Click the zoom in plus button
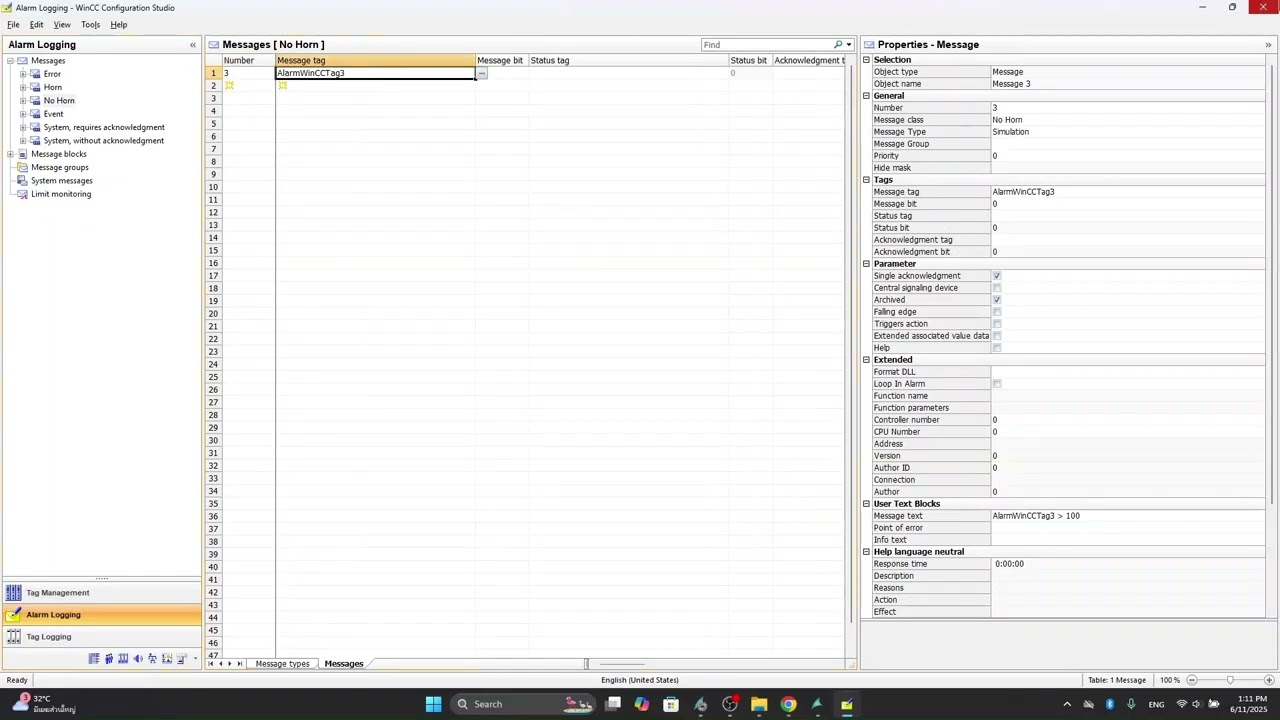 [1269, 680]
